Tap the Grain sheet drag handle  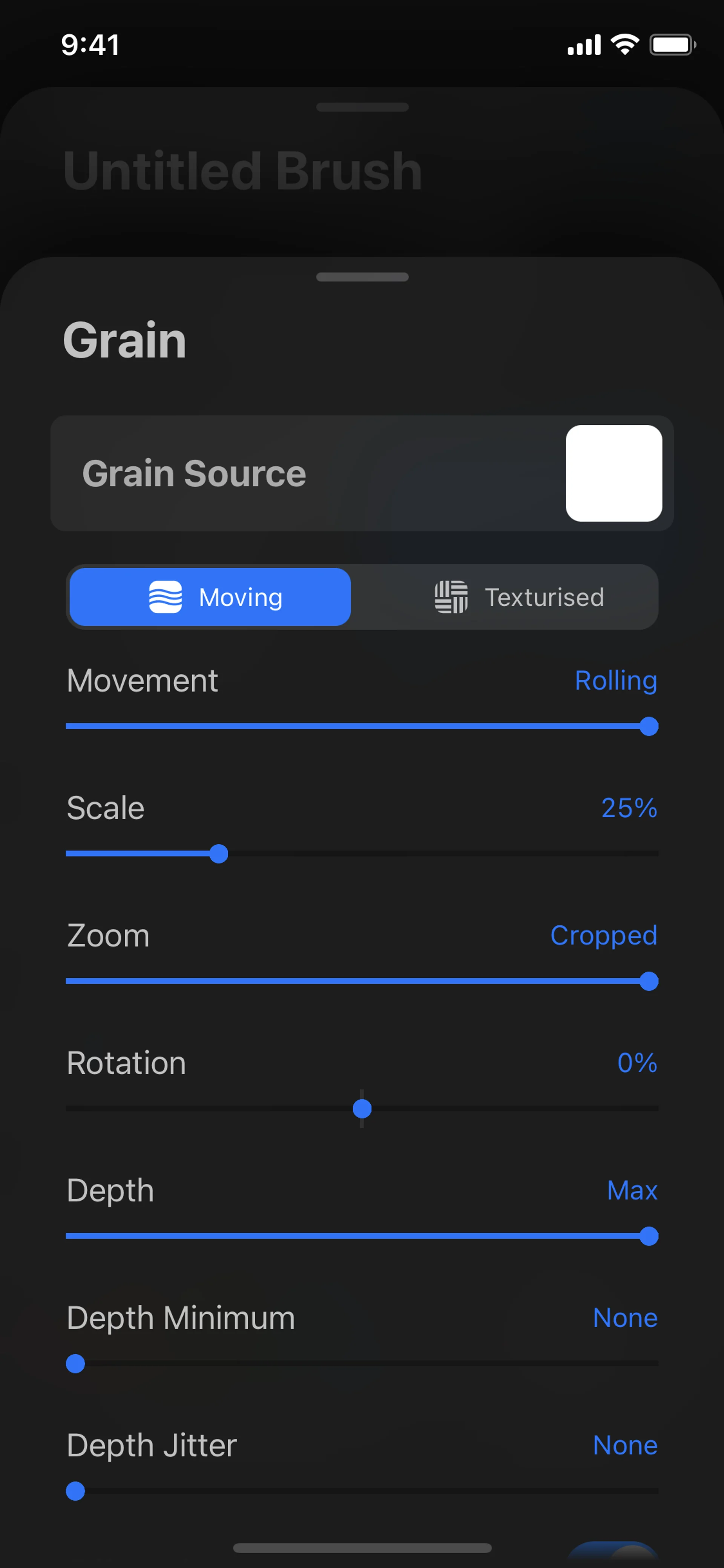tap(362, 277)
